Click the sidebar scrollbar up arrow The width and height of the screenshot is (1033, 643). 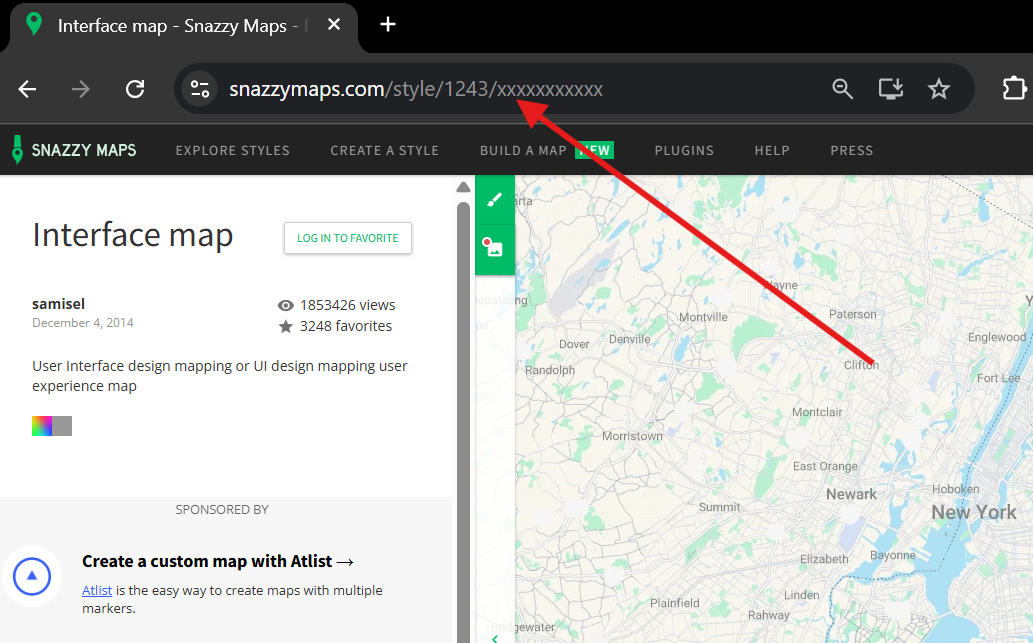pyautogui.click(x=463, y=187)
